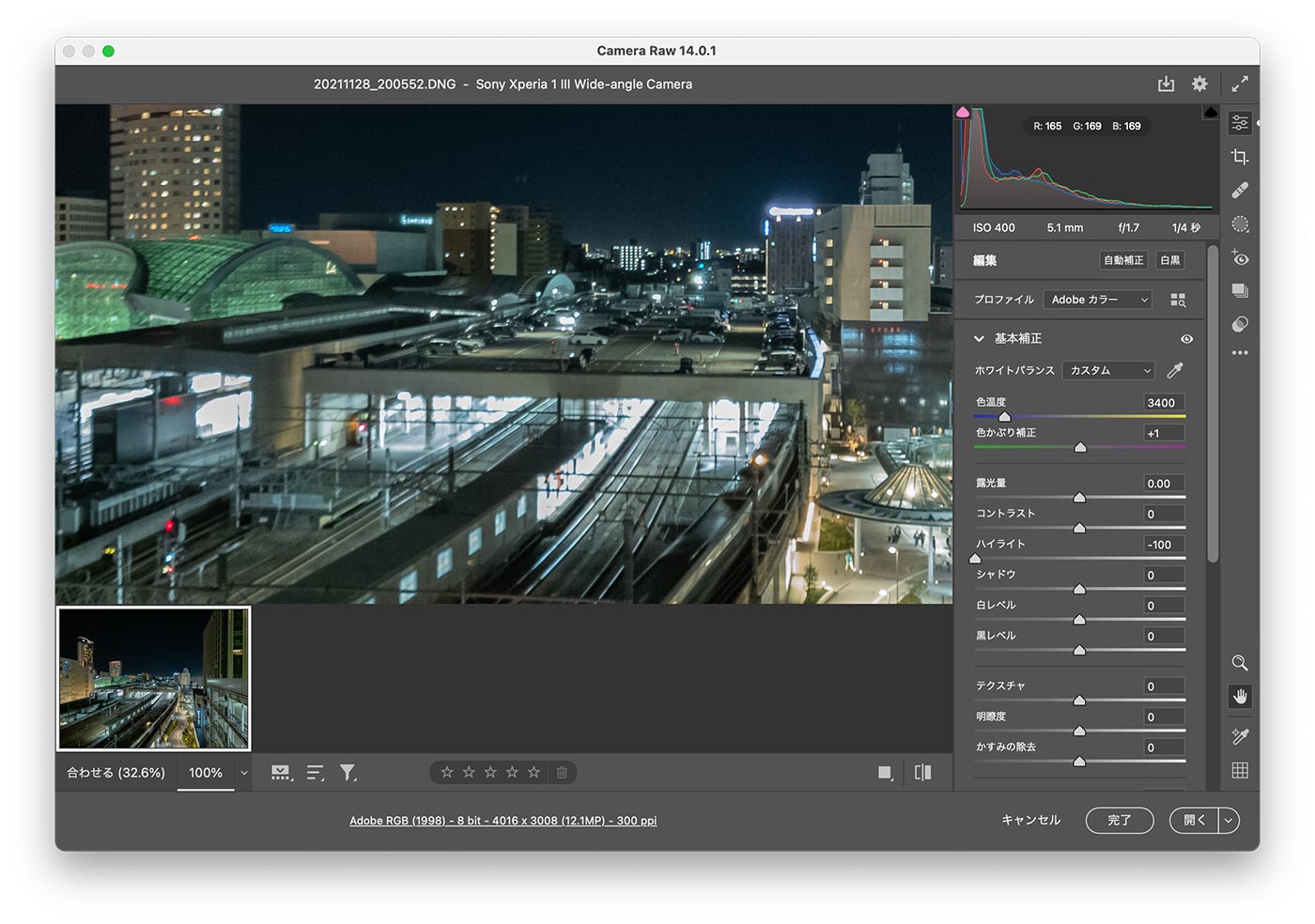Click the 色温度 temperature slider handle

[x=1004, y=416]
